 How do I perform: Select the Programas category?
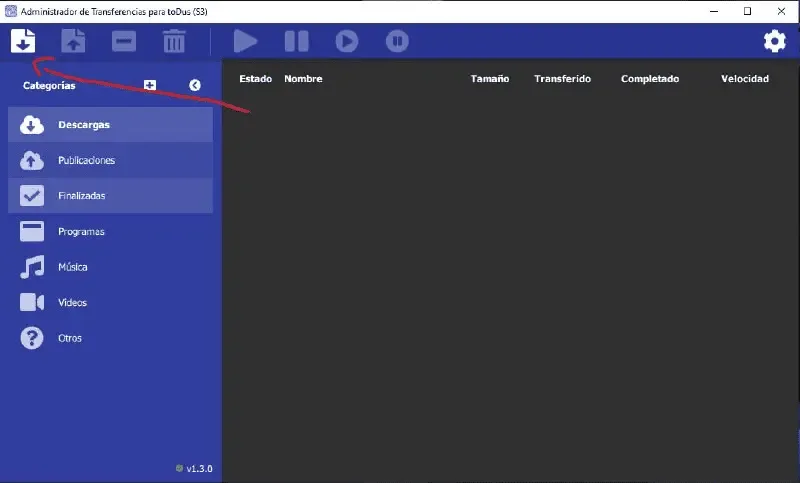[x=111, y=231]
